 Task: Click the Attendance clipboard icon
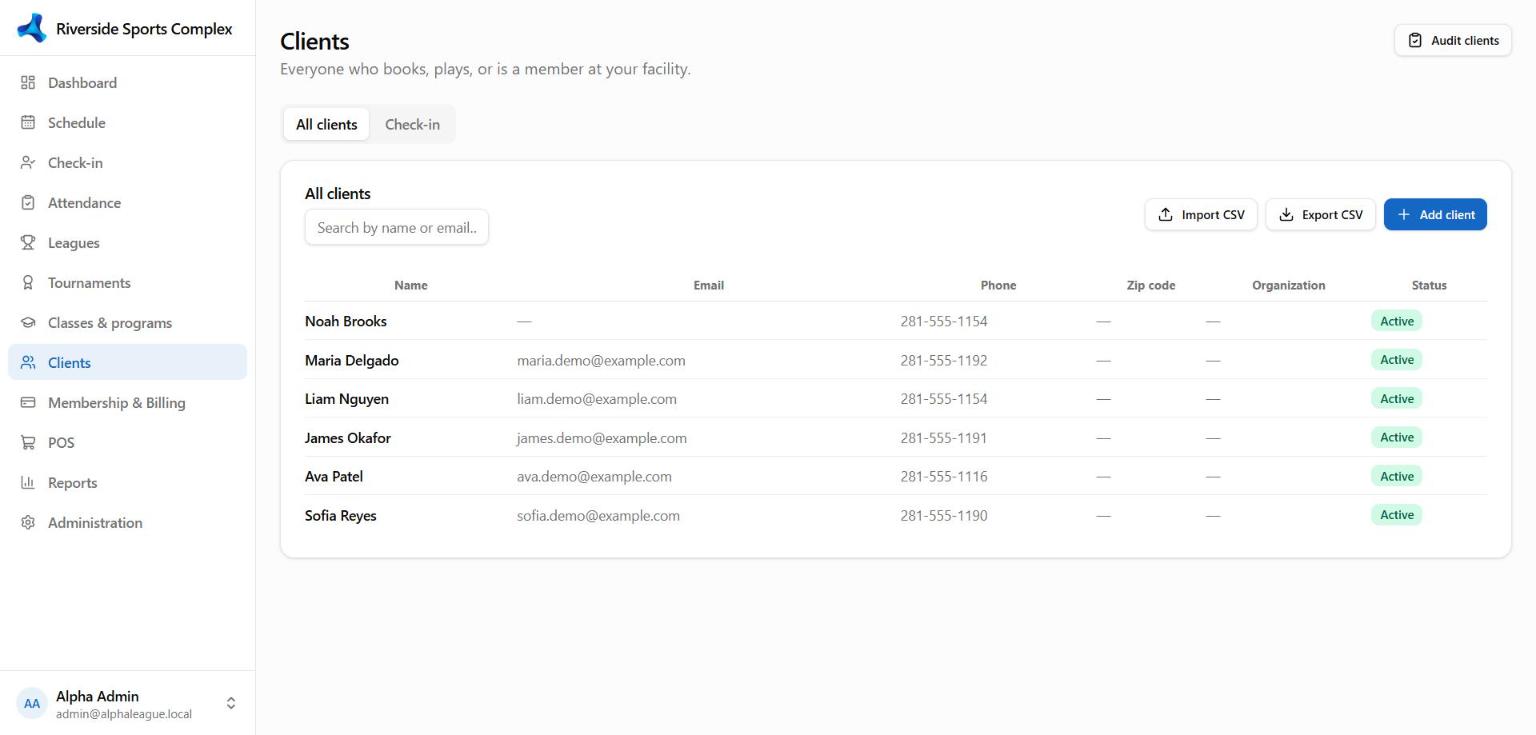click(x=28, y=203)
